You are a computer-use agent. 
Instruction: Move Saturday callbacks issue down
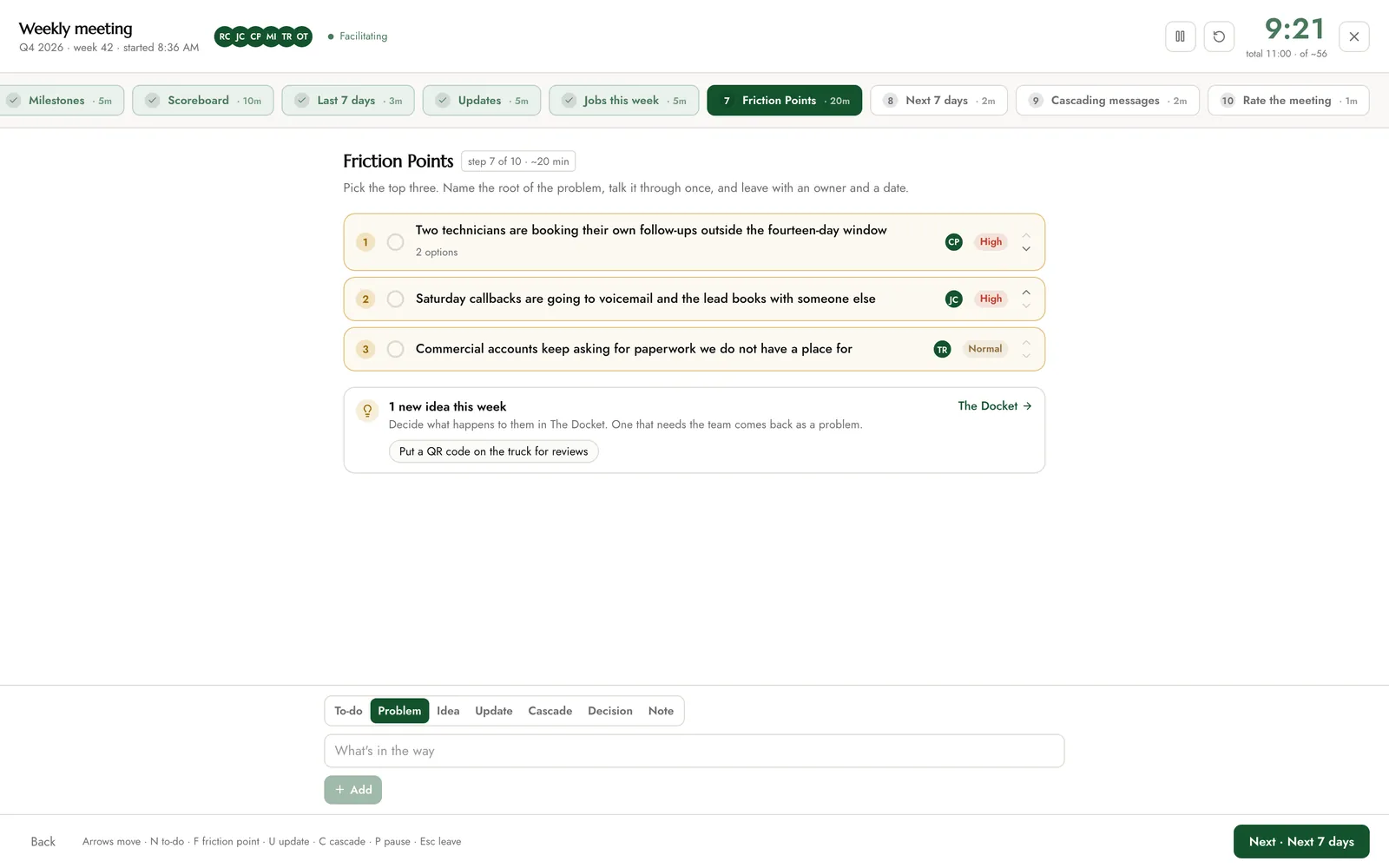click(x=1026, y=306)
